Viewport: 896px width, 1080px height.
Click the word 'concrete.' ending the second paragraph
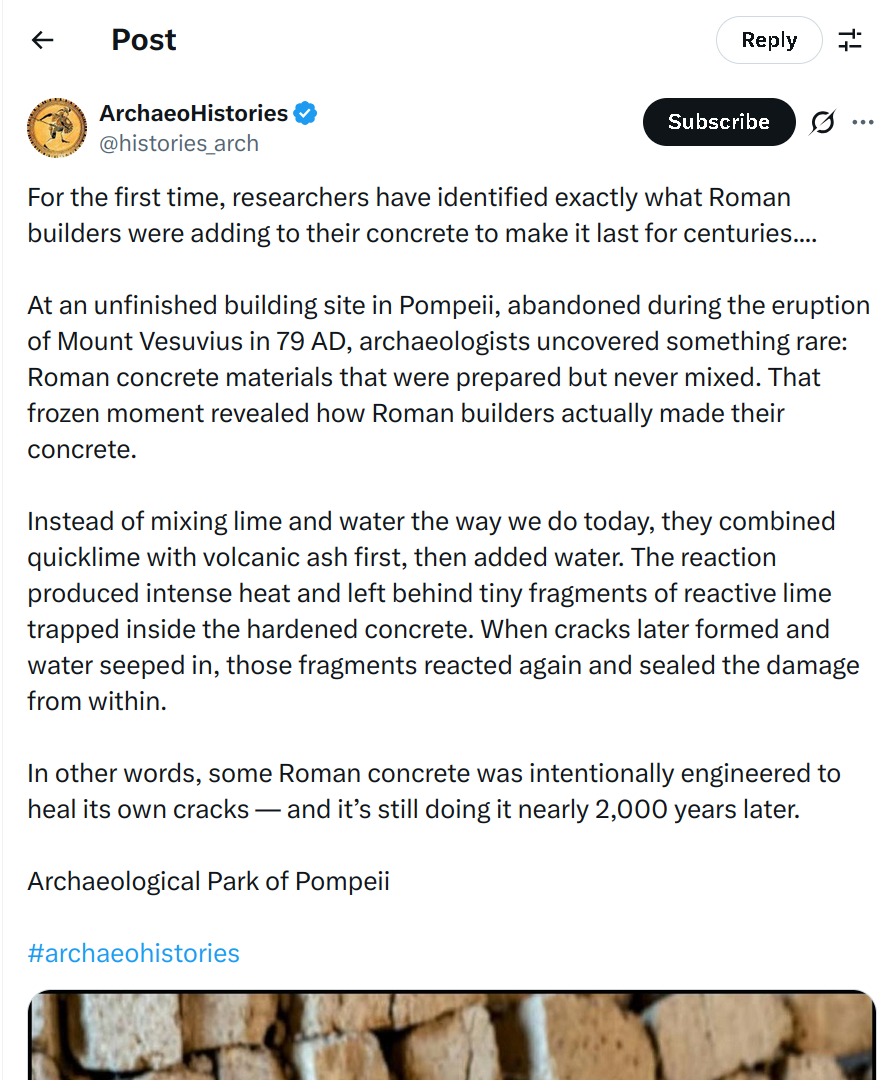coord(82,450)
